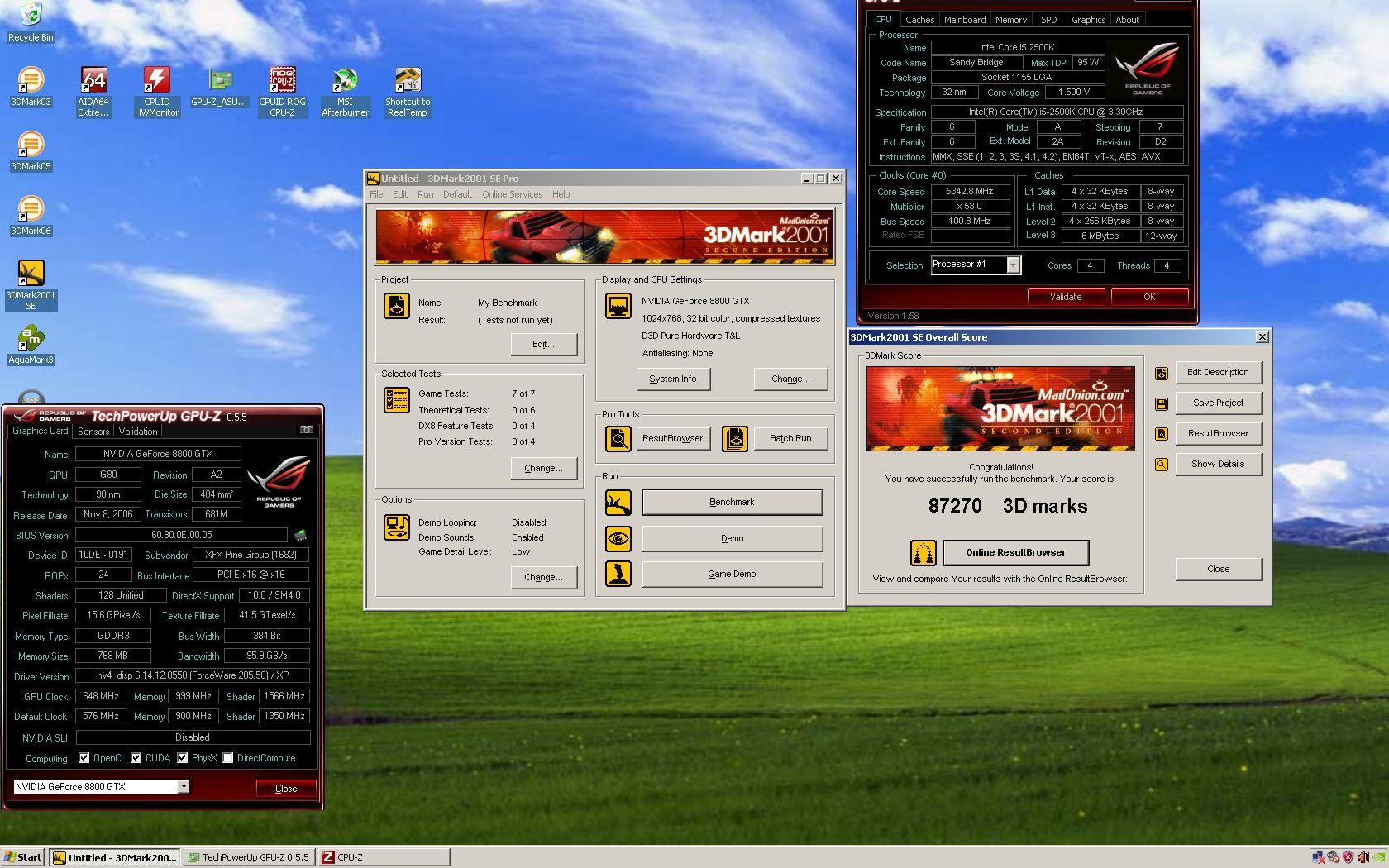Switch to the Sensors tab in GPU-Z
The height and width of the screenshot is (868, 1389).
point(93,432)
